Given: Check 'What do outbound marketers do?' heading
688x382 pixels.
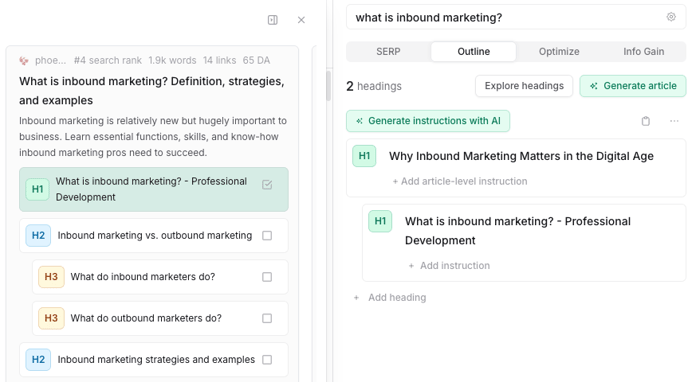Looking at the screenshot, I should [x=267, y=318].
